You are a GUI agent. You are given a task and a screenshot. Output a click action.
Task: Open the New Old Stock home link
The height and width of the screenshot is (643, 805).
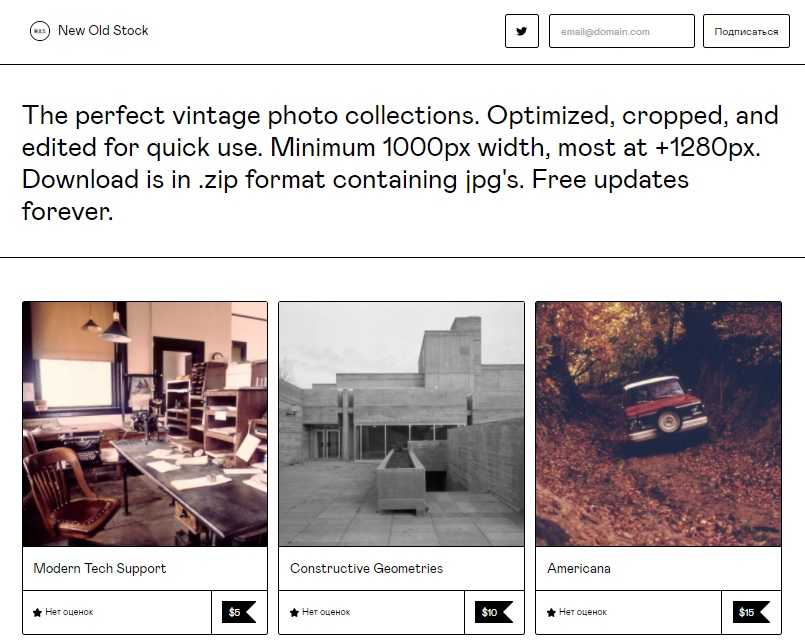[x=103, y=31]
